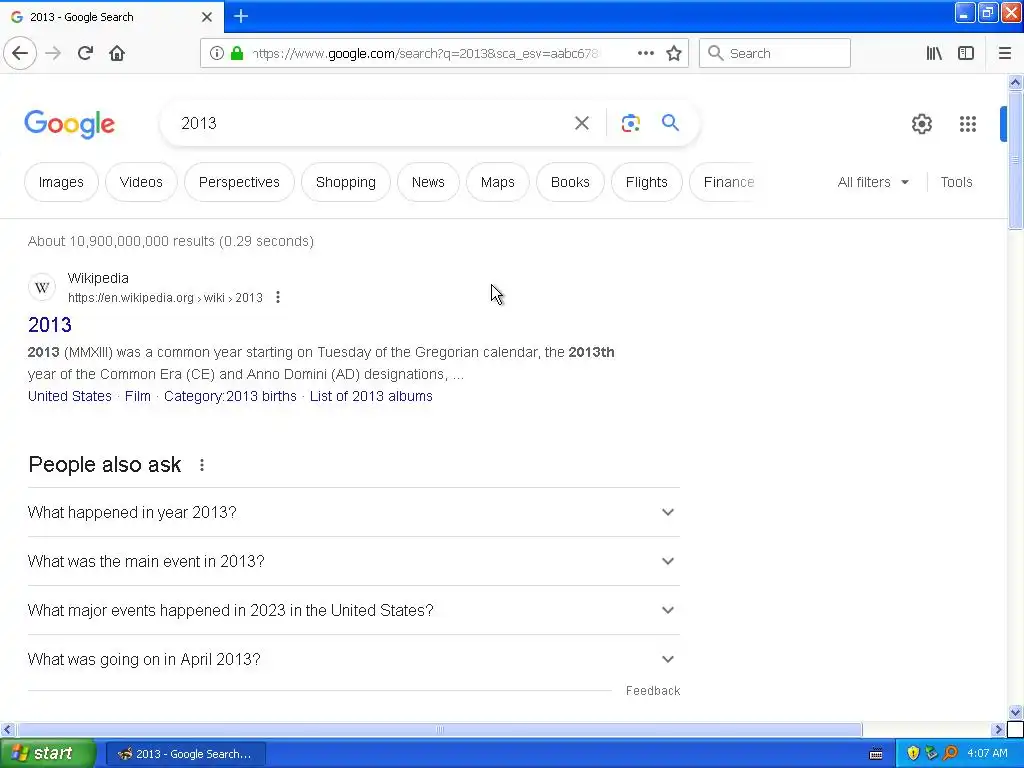Click the tray security shield icon
The width and height of the screenshot is (1024, 768).
point(913,753)
